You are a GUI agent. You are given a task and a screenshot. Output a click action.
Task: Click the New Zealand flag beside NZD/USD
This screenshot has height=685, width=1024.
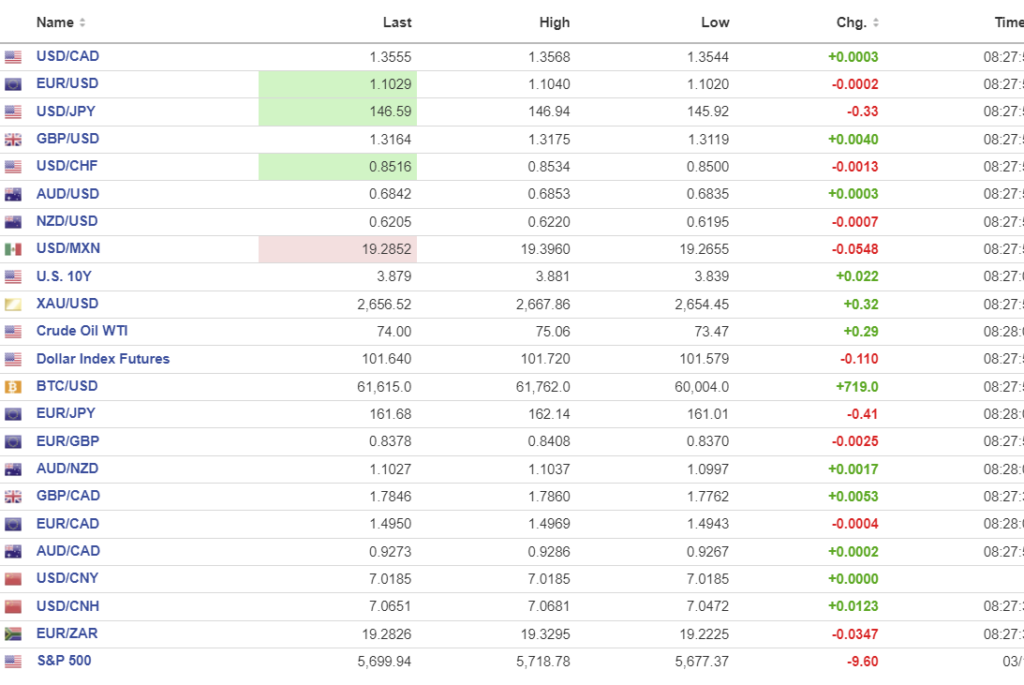coord(13,222)
